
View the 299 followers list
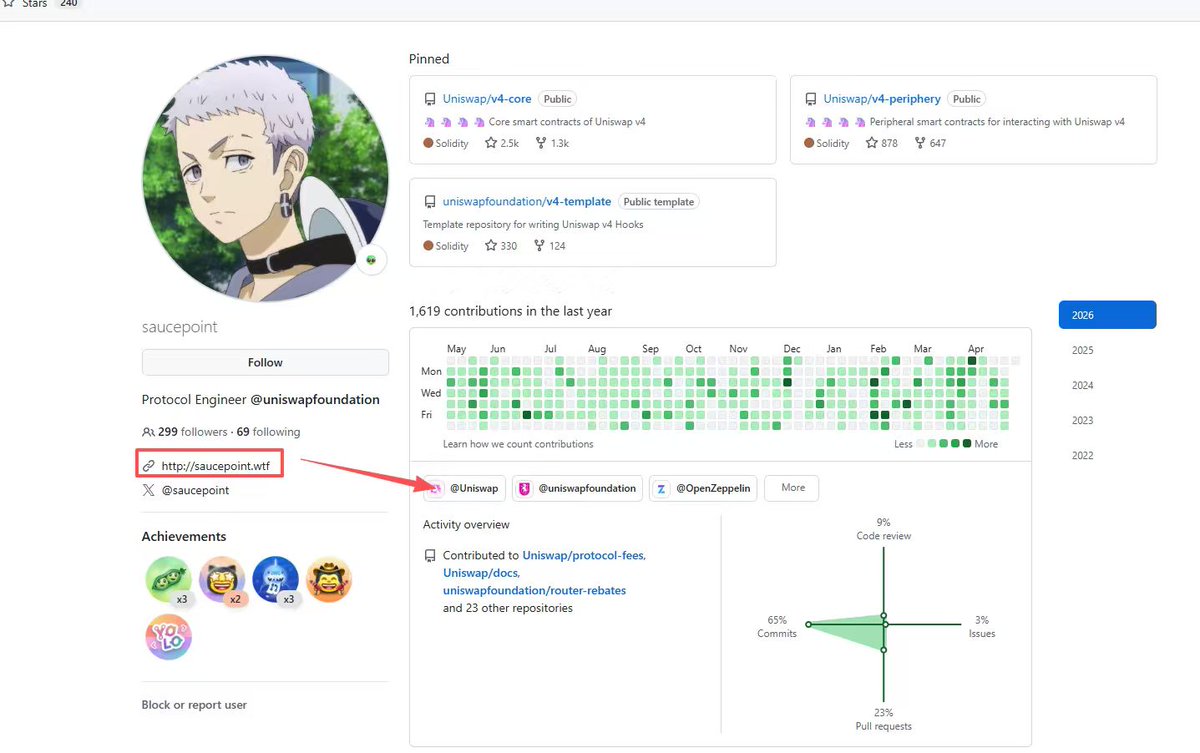pyautogui.click(x=193, y=432)
